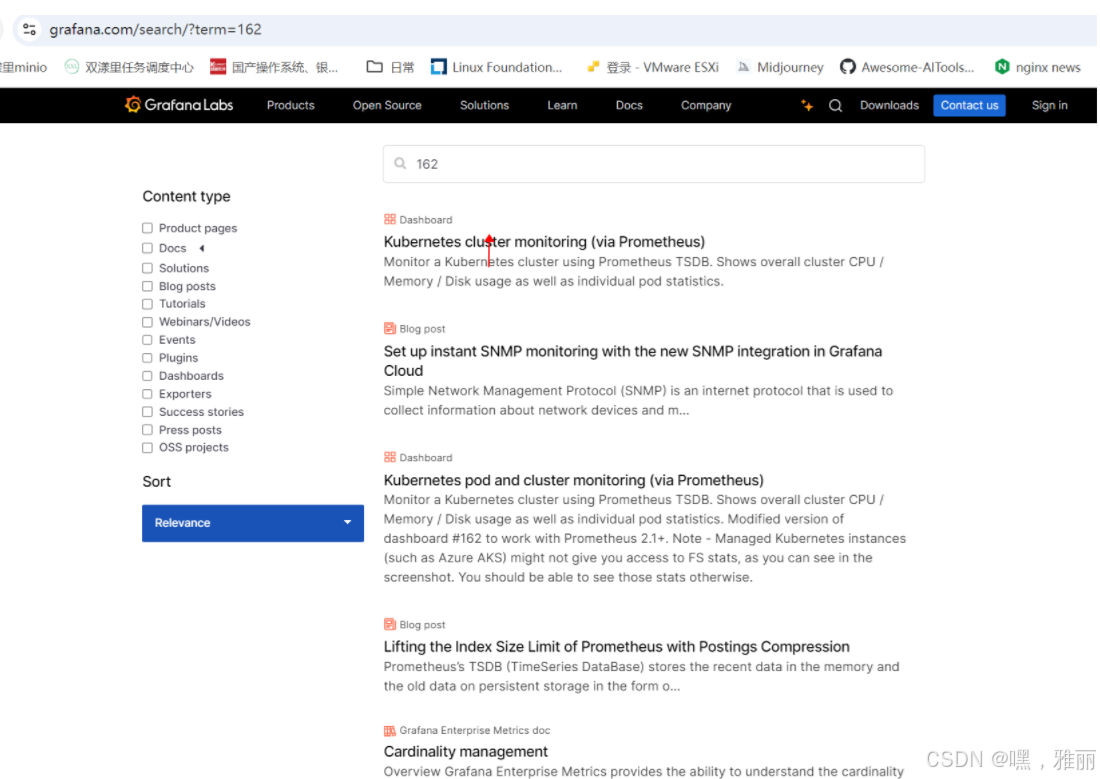Check the Solutions filter
The image size is (1100, 779).
tap(147, 268)
